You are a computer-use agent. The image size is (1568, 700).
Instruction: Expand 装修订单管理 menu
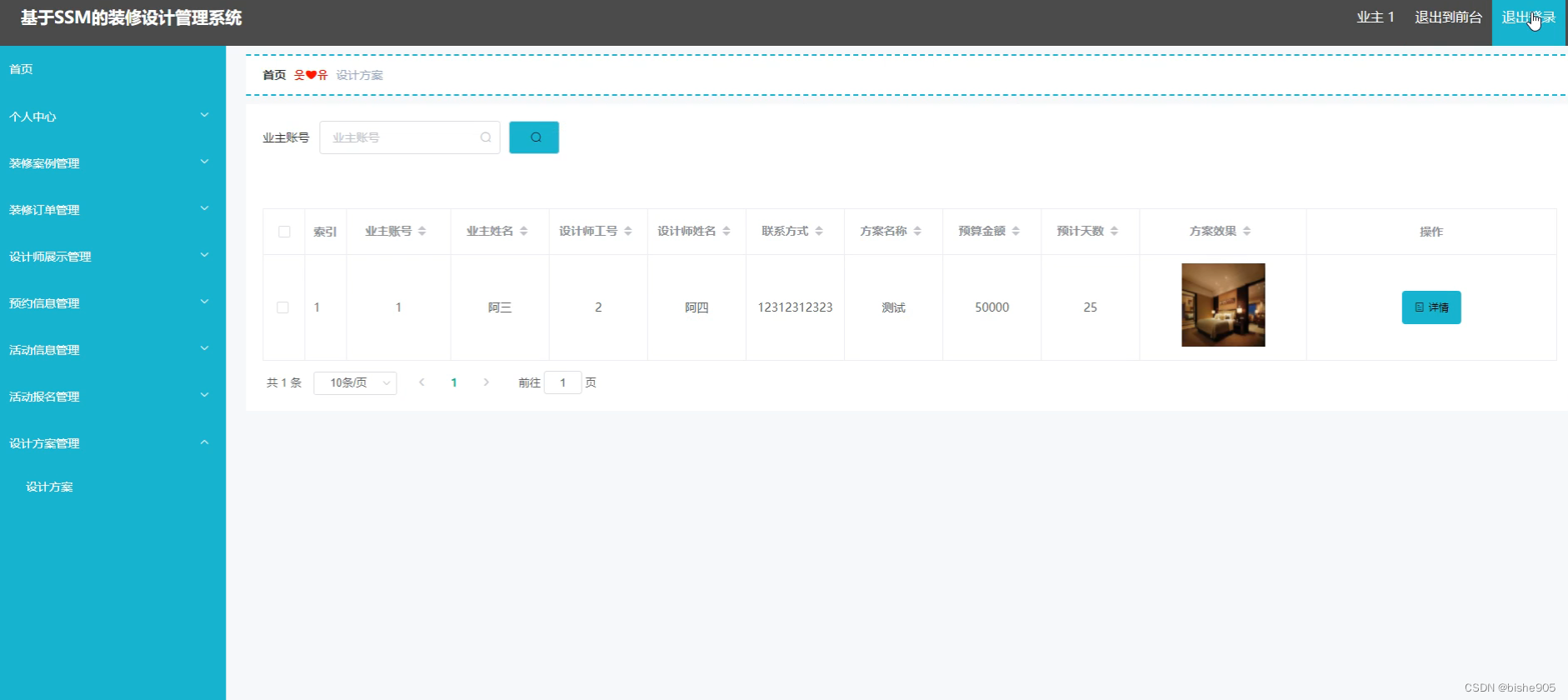pyautogui.click(x=112, y=209)
